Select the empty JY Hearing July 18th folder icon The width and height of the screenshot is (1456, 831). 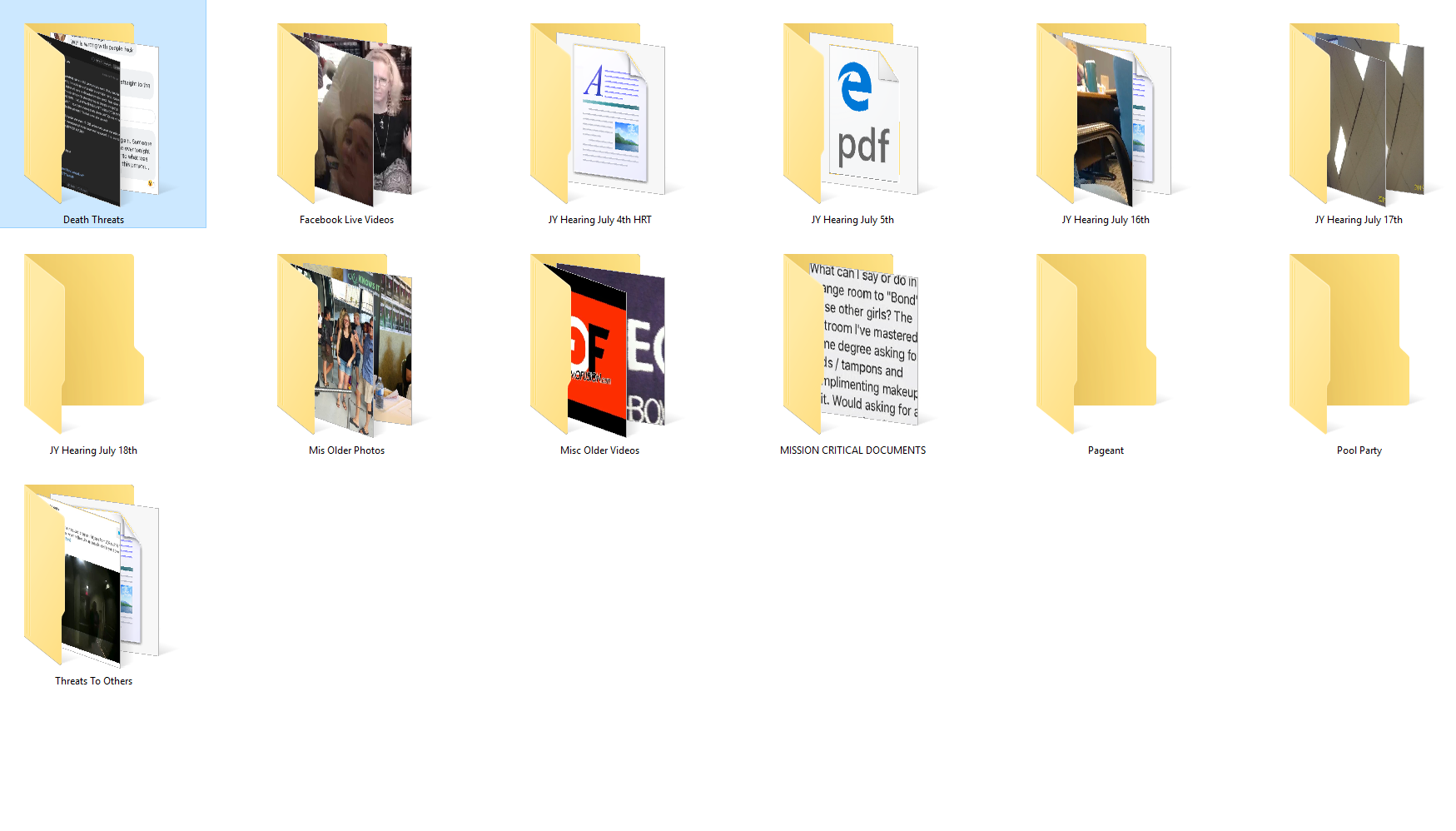(x=84, y=344)
